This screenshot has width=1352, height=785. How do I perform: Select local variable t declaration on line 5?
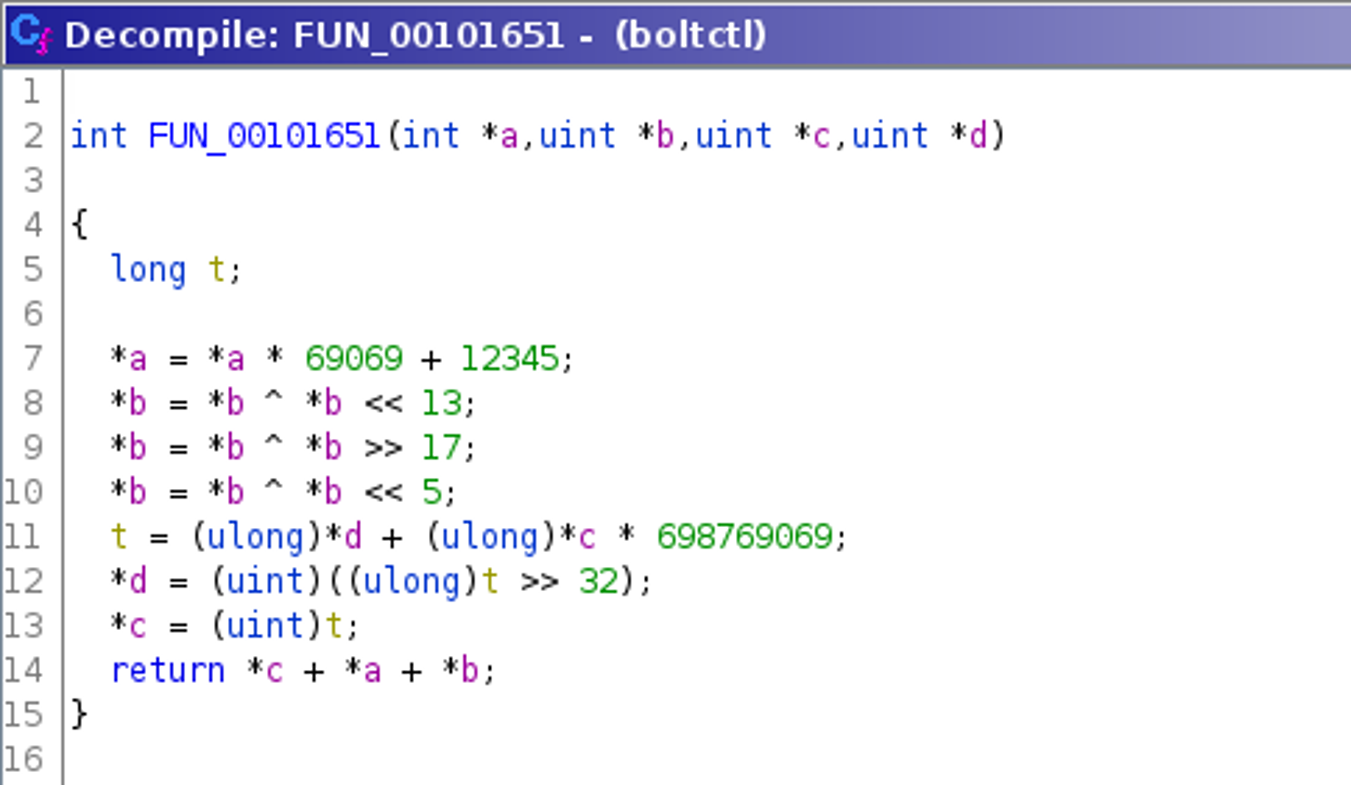point(216,270)
